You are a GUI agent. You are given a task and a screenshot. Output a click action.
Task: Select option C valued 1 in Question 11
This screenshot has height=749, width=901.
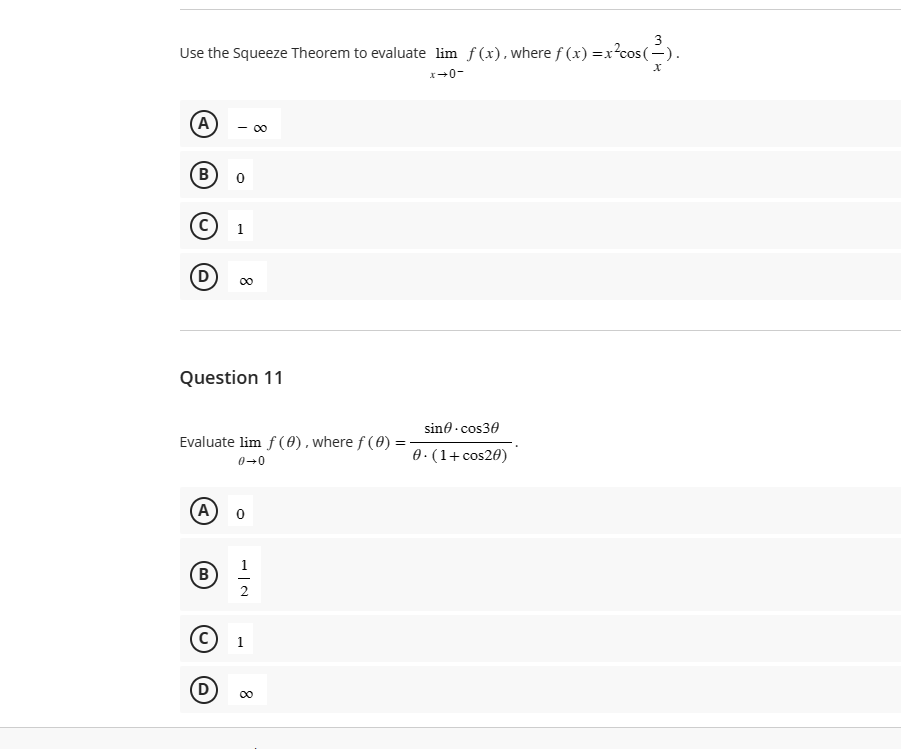203,640
